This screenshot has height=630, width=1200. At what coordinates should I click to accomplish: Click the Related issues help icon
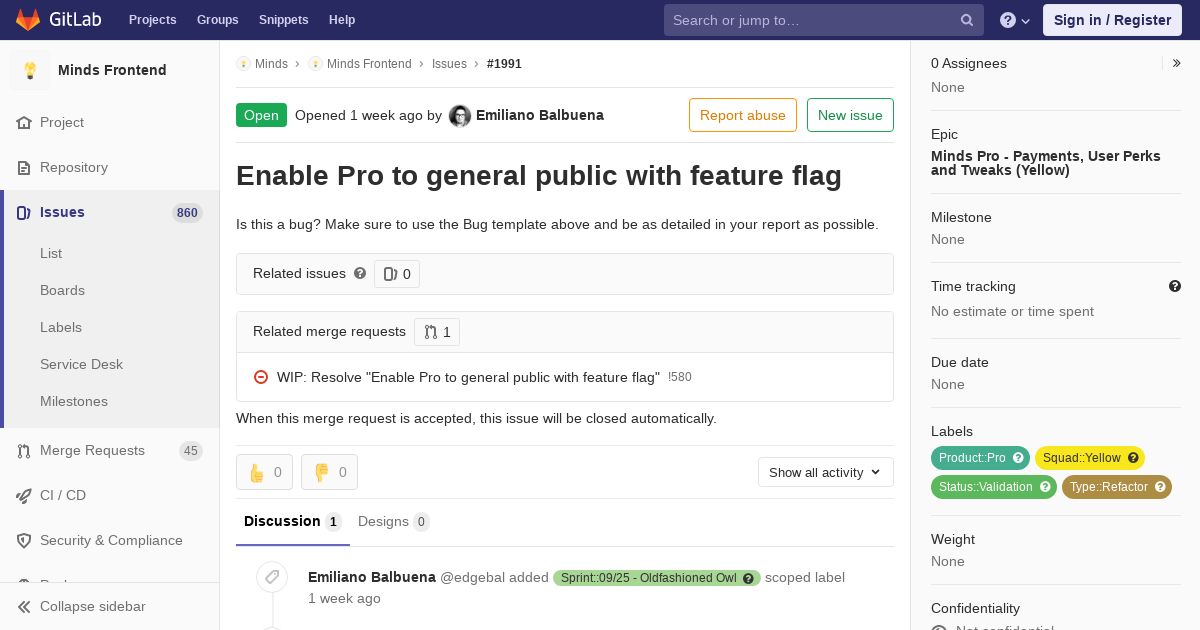point(360,273)
